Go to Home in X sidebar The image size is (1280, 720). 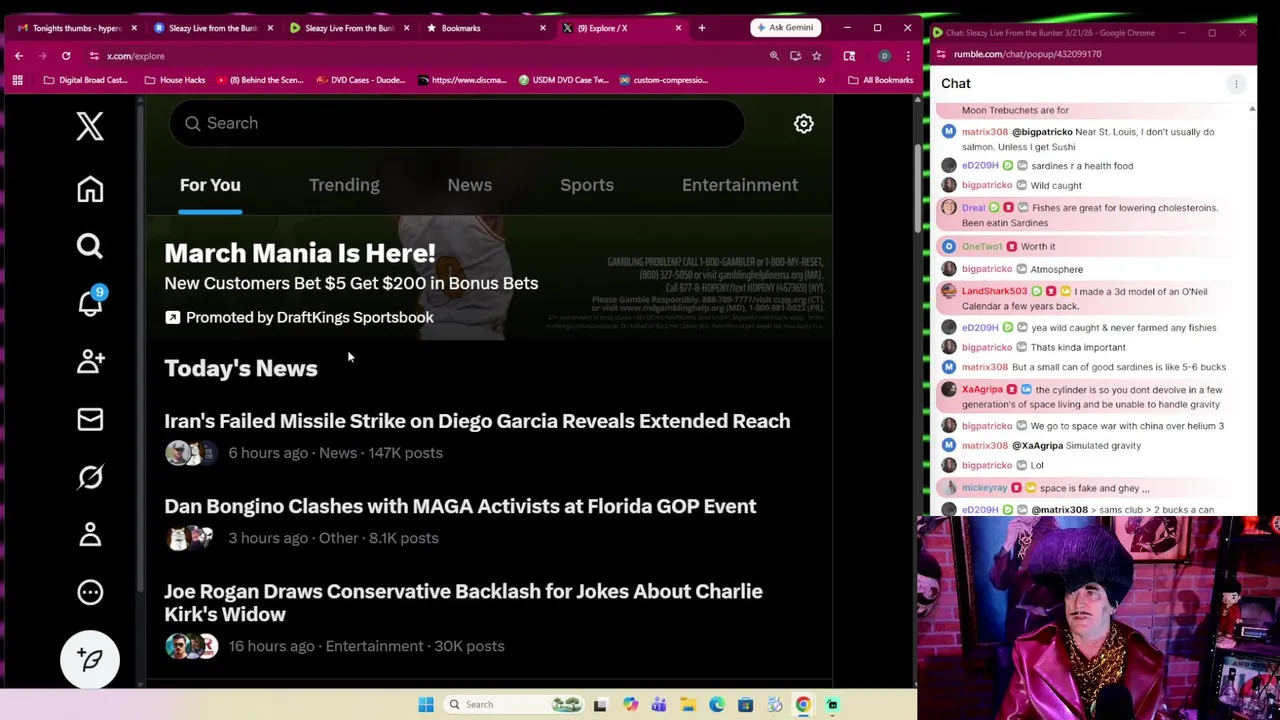pyautogui.click(x=90, y=189)
